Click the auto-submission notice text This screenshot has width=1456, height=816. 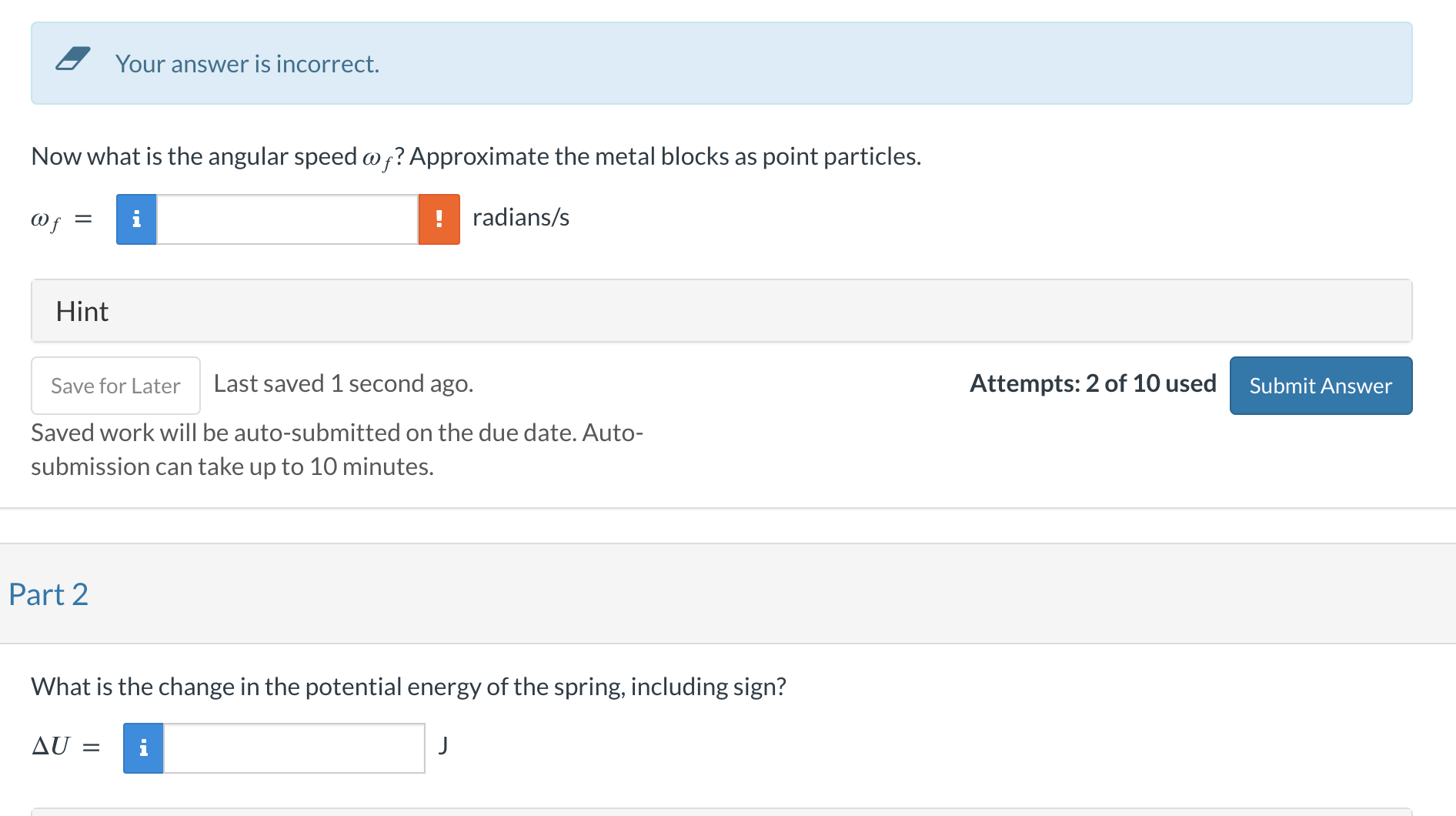pos(336,450)
